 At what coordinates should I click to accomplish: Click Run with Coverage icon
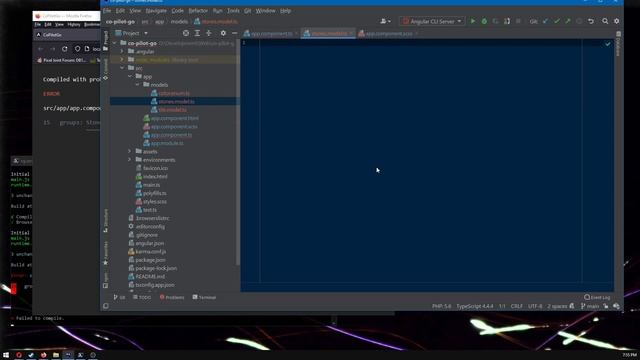pos(495,21)
